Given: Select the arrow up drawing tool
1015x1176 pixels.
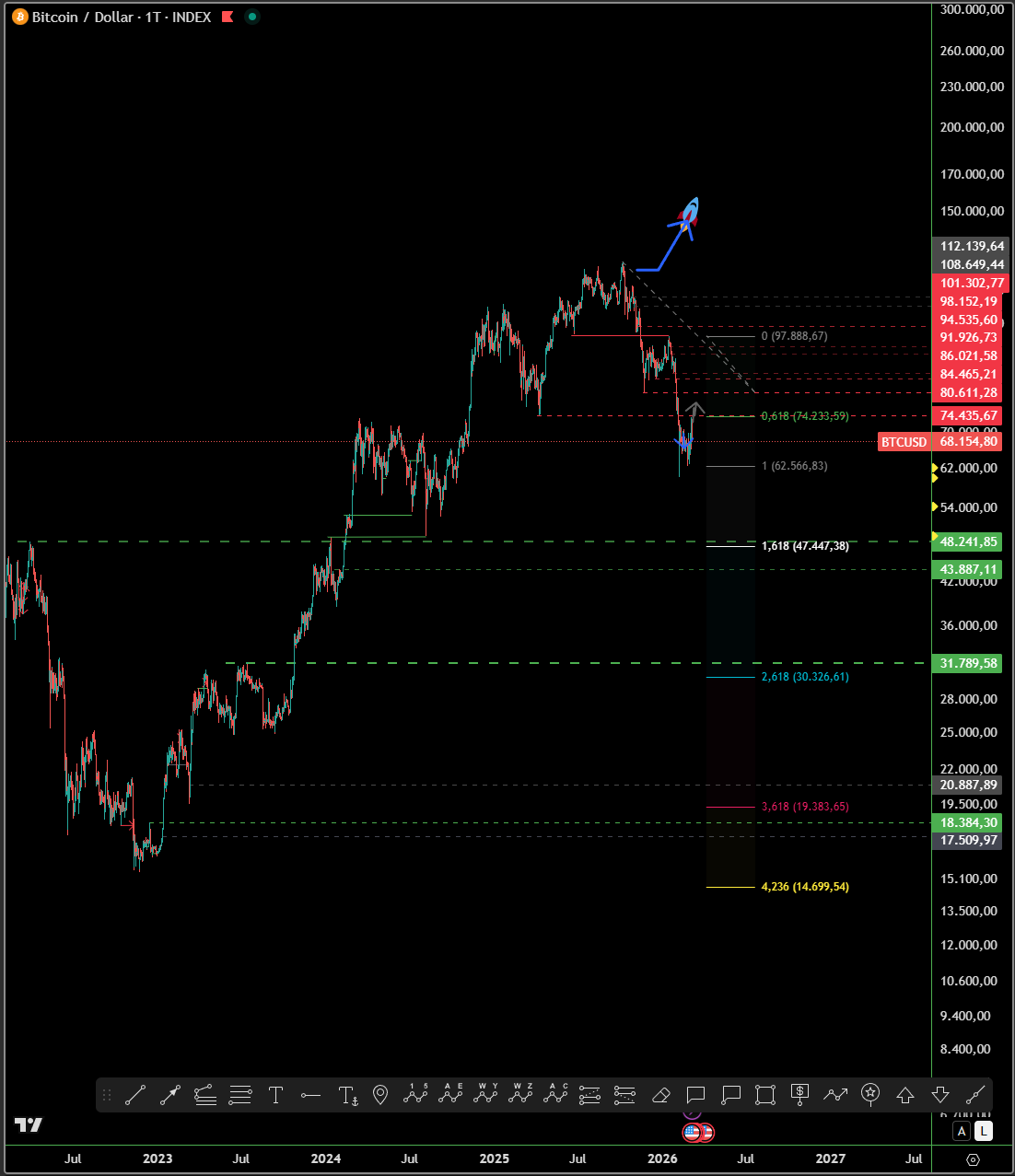Looking at the screenshot, I should coord(905,1095).
